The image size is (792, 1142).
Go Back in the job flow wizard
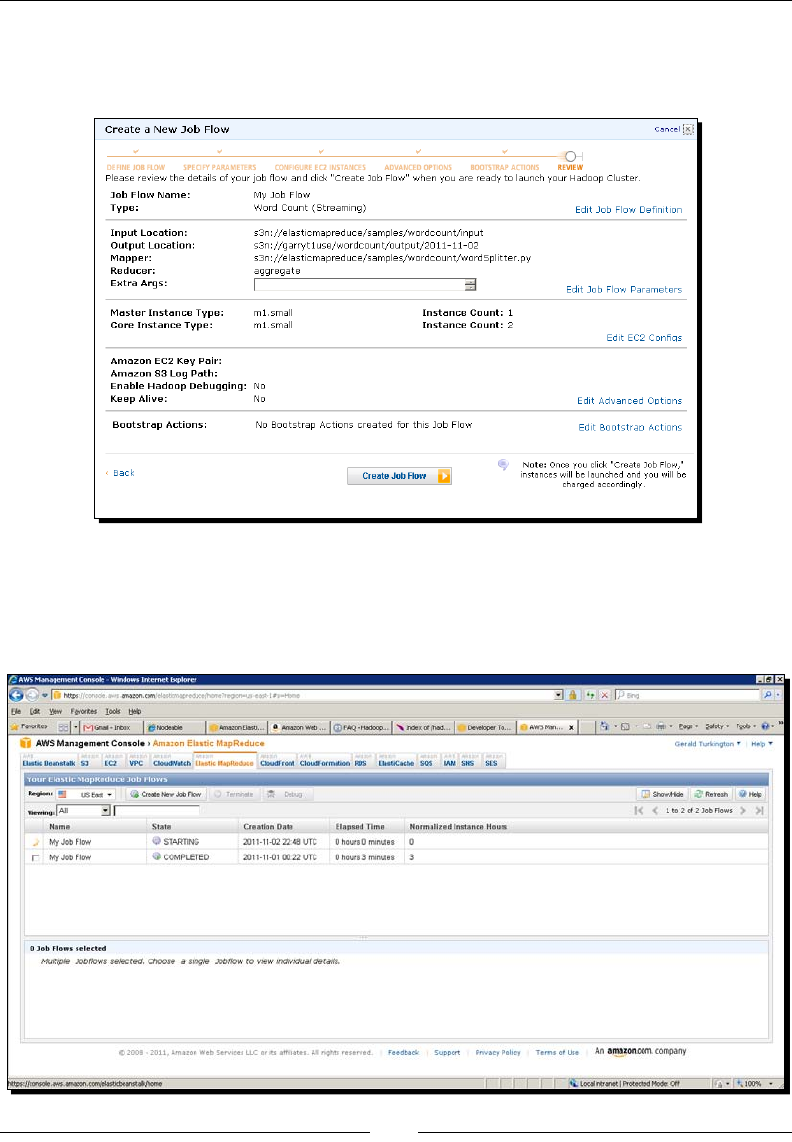coord(120,473)
